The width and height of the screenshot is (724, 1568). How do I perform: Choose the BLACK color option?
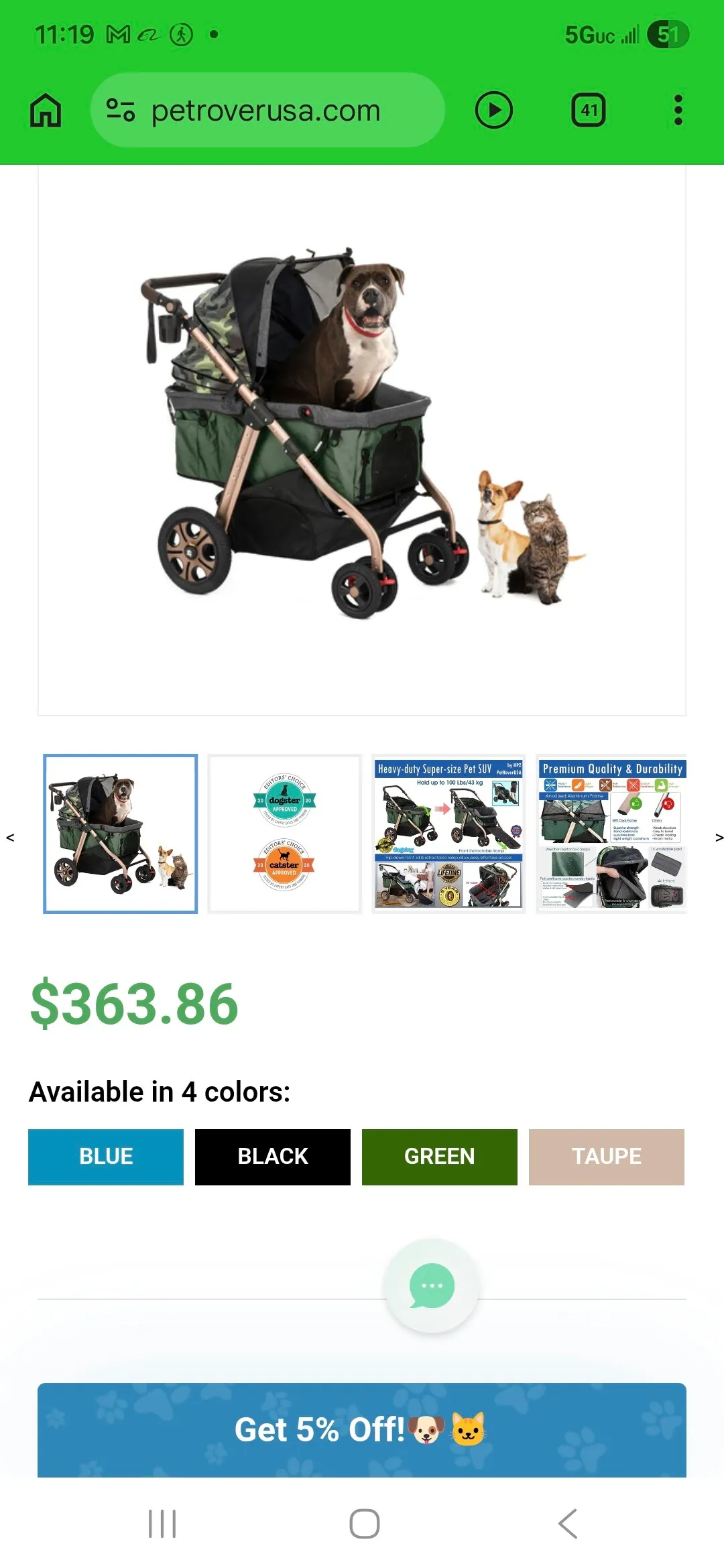[x=273, y=1157]
